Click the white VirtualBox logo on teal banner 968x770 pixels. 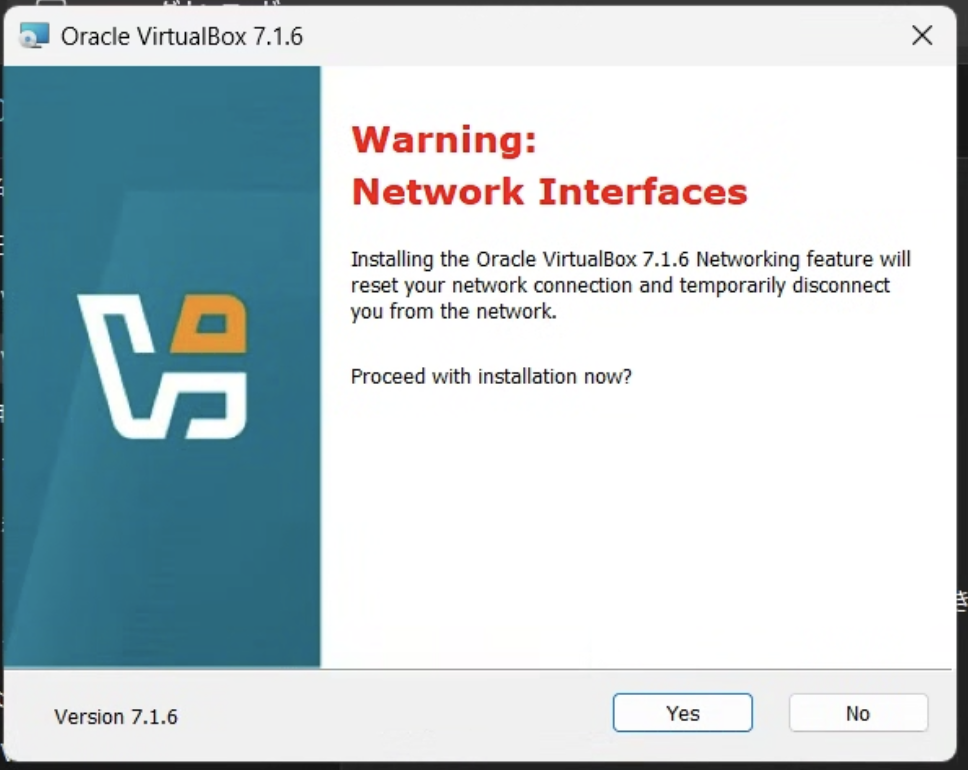[162, 367]
